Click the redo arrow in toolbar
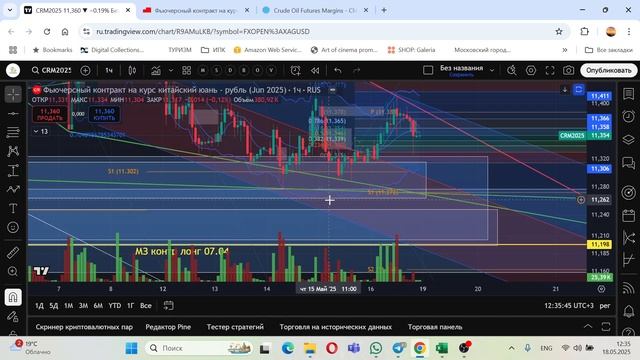The width and height of the screenshot is (640, 360). pos(356,70)
